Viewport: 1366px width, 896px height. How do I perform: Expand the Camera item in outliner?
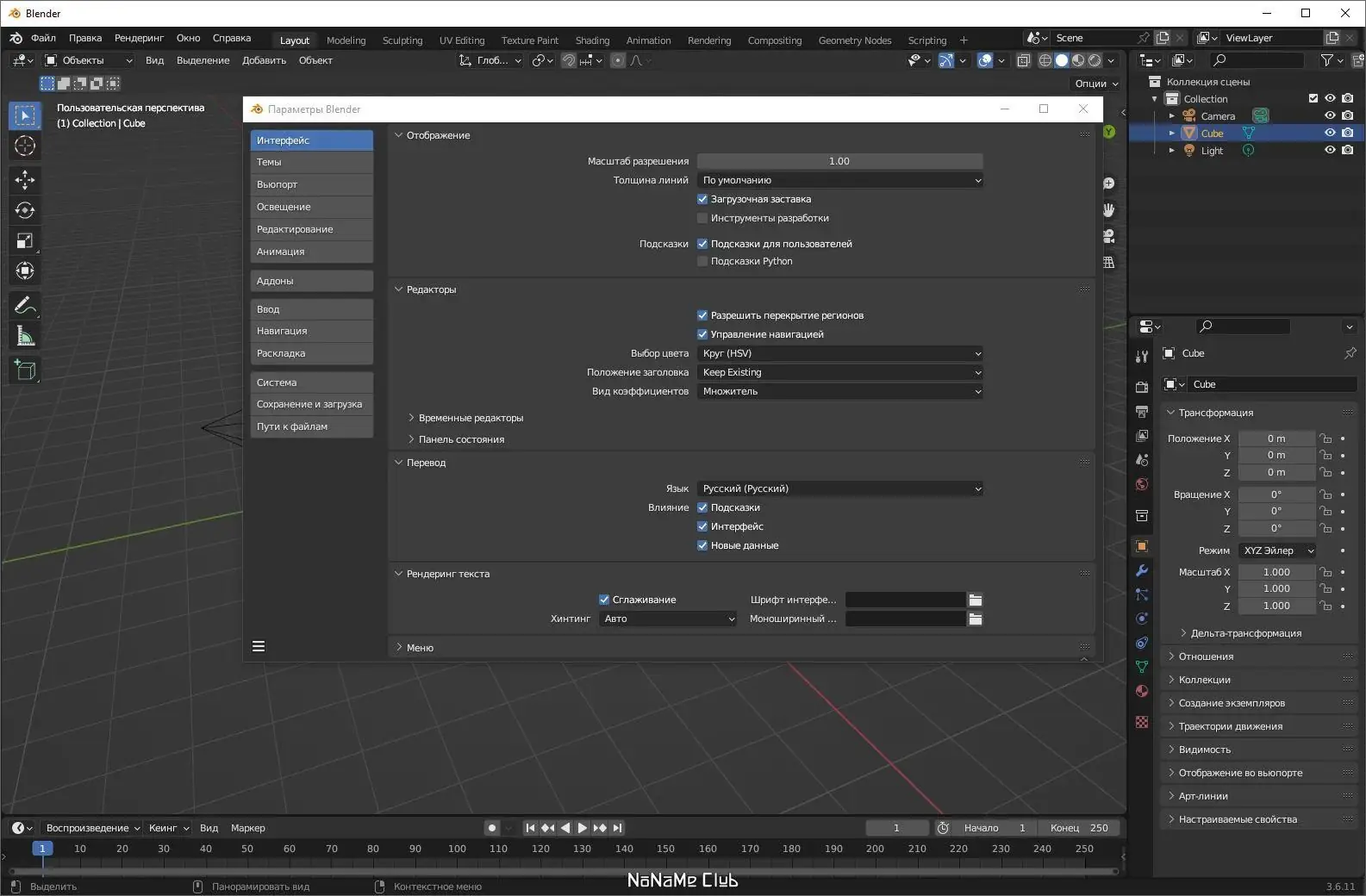(x=1172, y=115)
